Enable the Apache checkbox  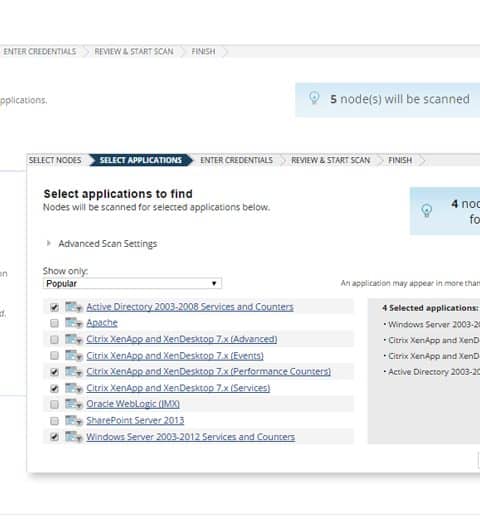(54, 323)
